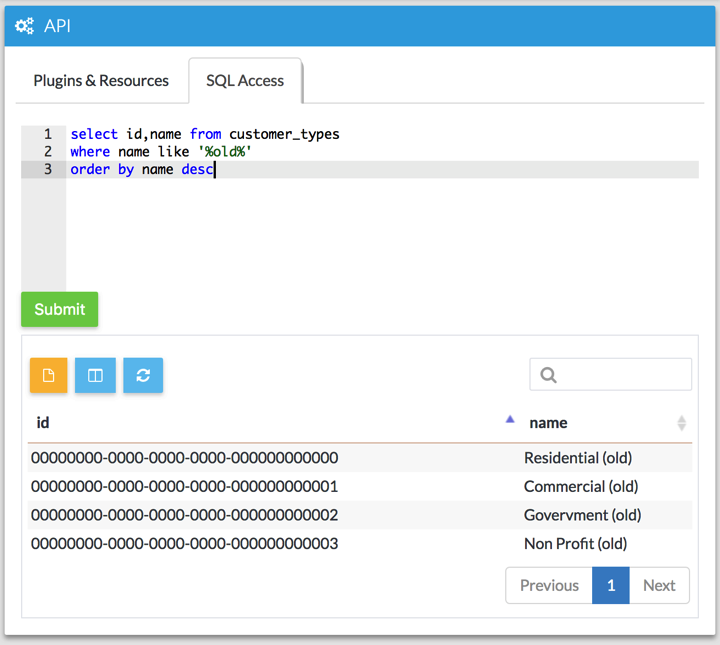Click the sort arrow in id column

(510, 420)
